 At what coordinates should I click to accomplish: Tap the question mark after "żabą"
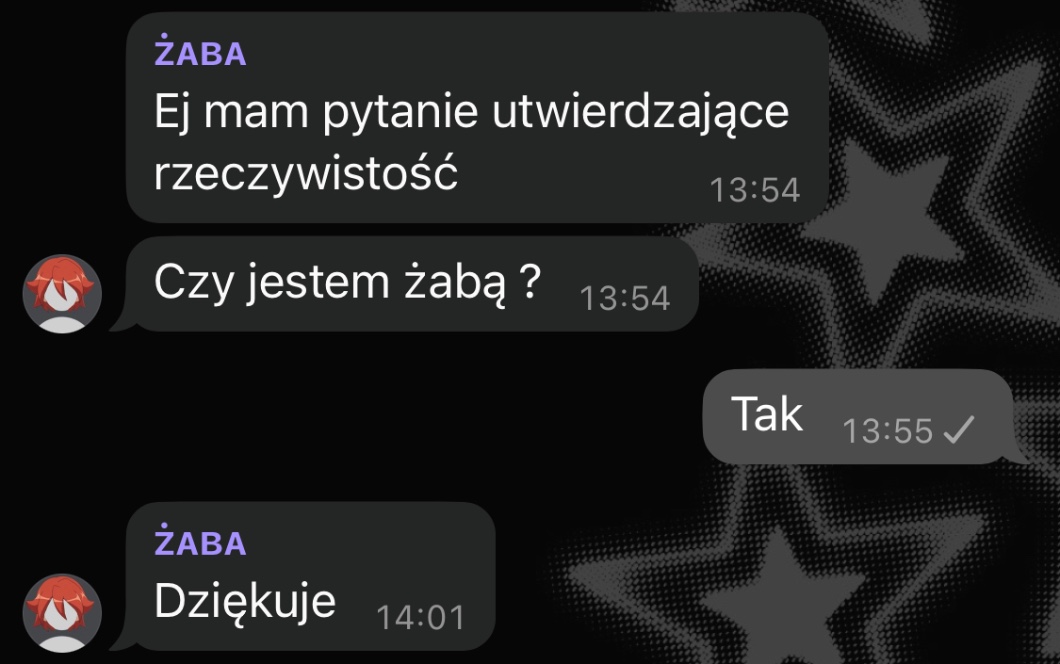(531, 281)
